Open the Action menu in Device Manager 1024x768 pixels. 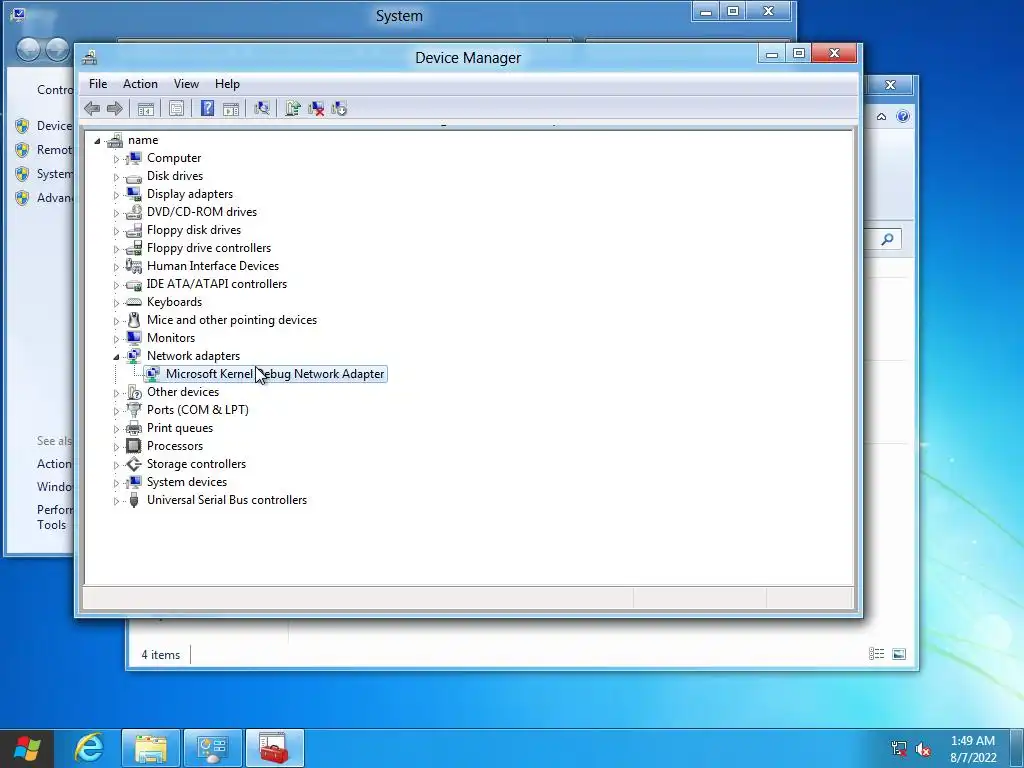pyautogui.click(x=140, y=84)
